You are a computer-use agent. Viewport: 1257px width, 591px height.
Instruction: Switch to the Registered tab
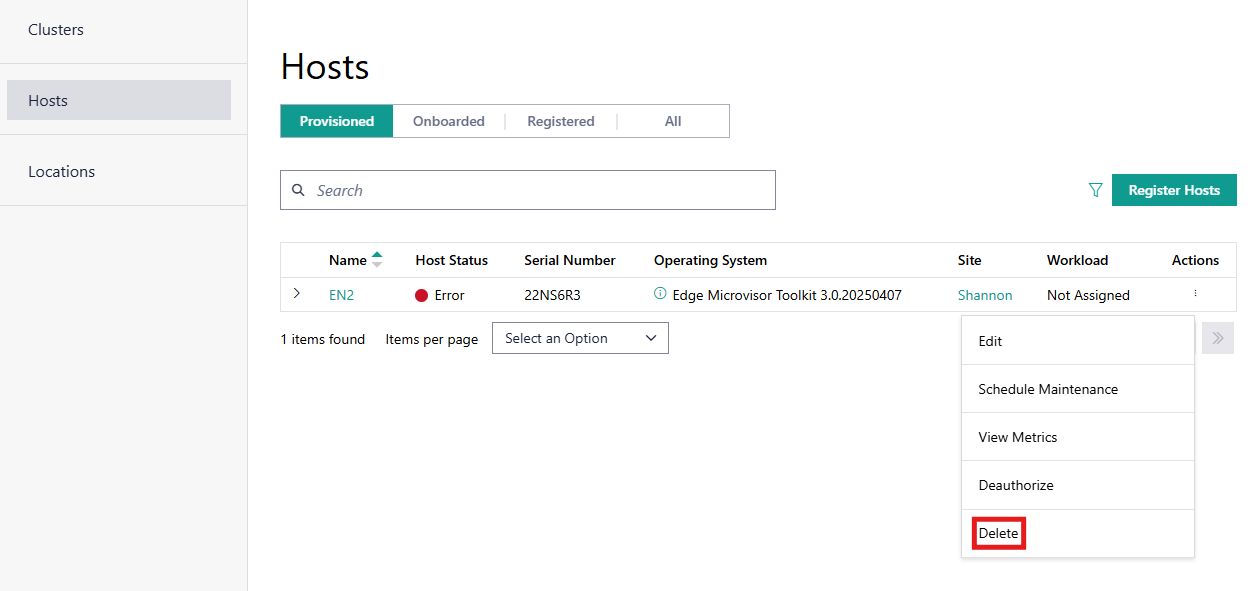[x=561, y=121]
